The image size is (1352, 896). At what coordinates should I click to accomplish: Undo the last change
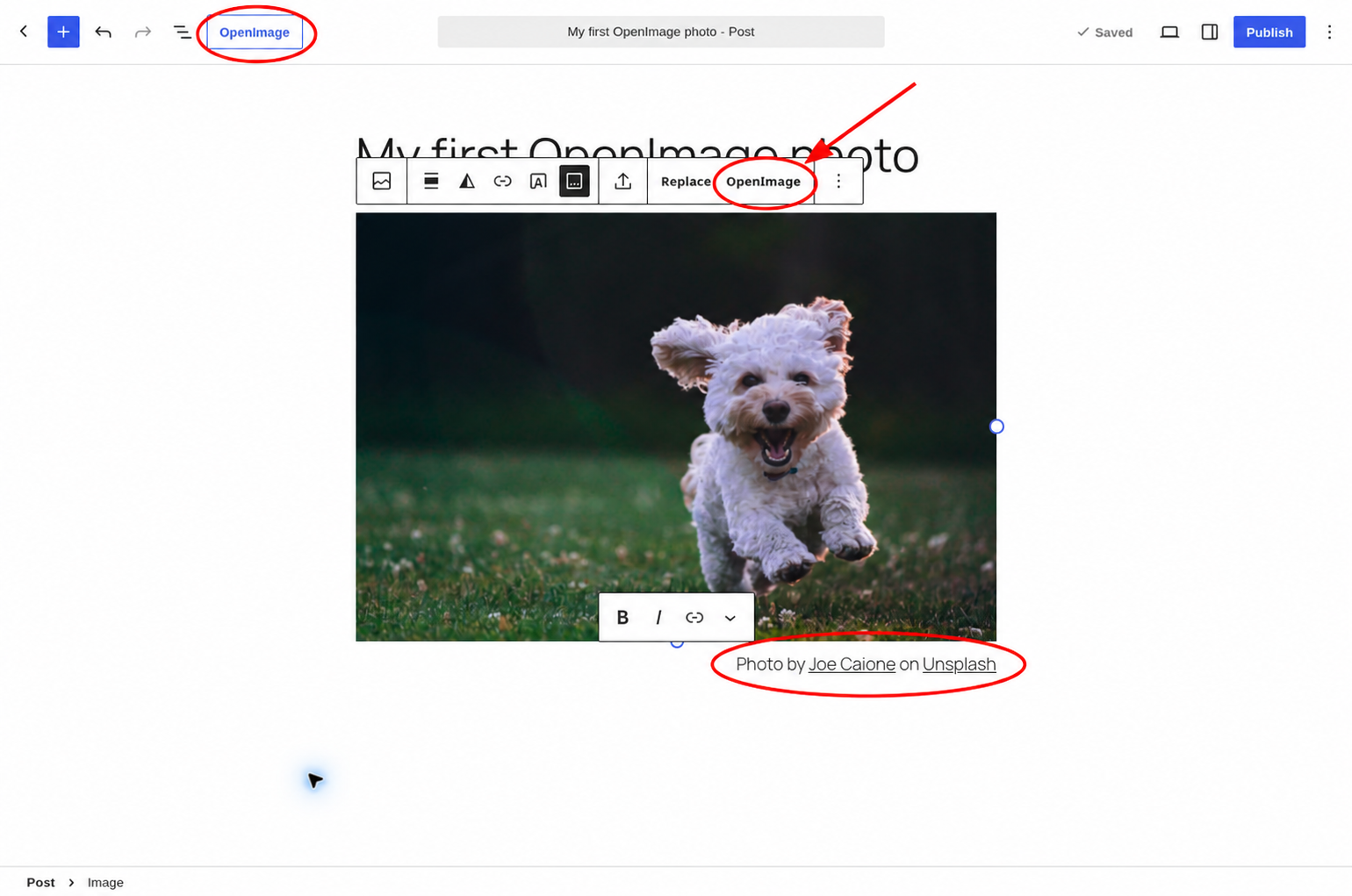click(103, 32)
